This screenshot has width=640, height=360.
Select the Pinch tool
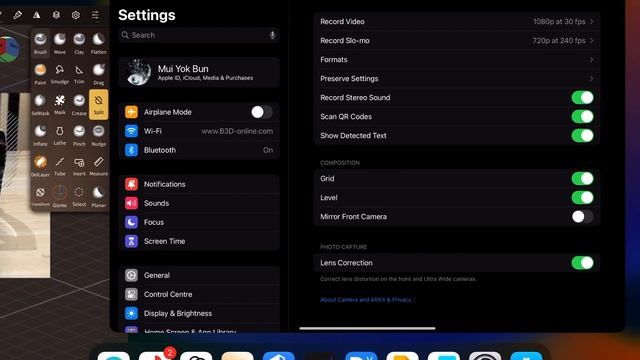click(79, 135)
